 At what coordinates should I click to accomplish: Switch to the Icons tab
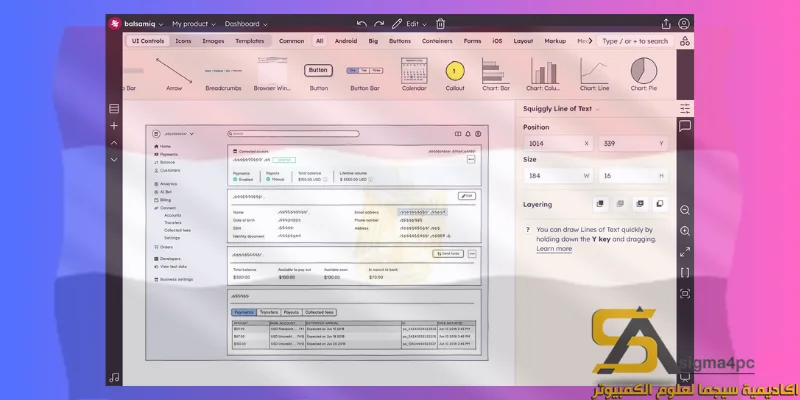(x=183, y=41)
